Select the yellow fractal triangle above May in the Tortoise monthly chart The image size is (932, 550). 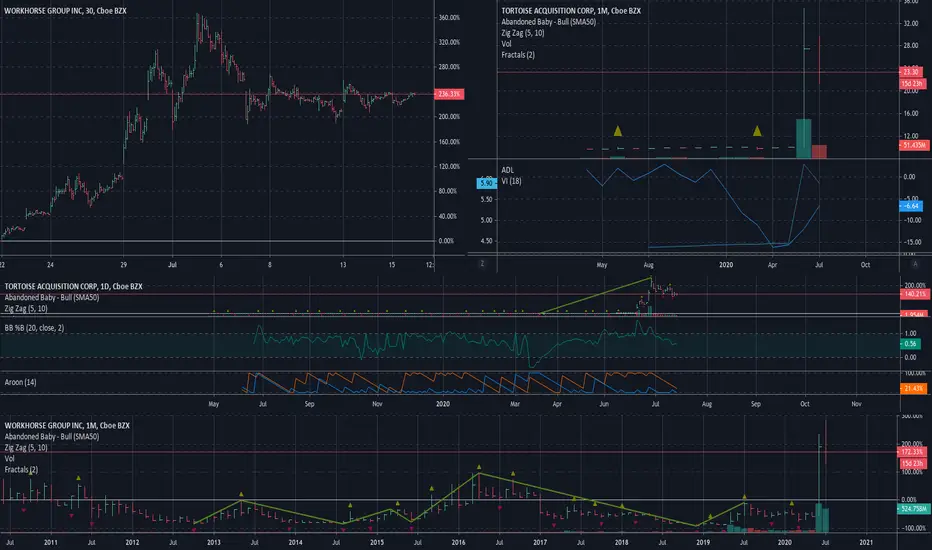point(618,131)
